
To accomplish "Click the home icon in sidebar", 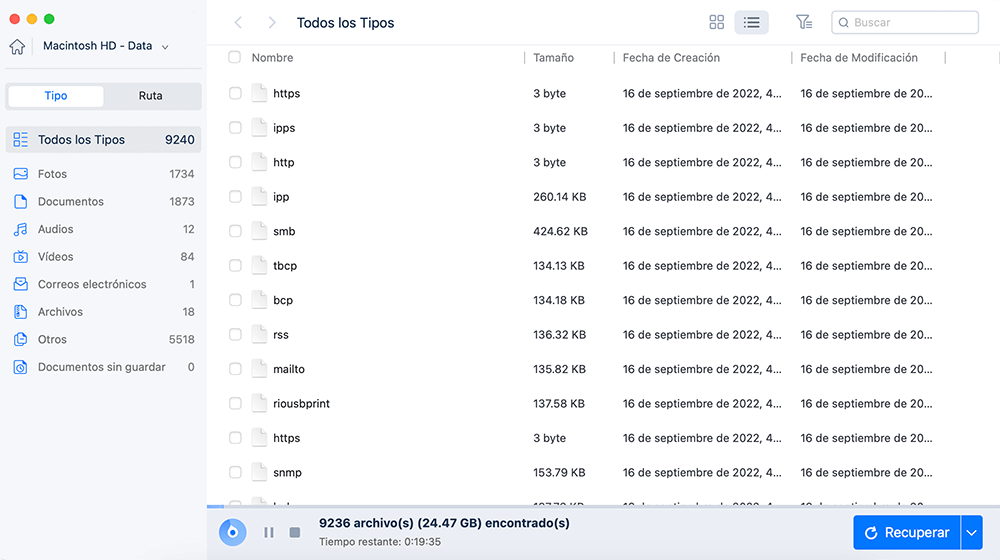I will click(x=17, y=46).
